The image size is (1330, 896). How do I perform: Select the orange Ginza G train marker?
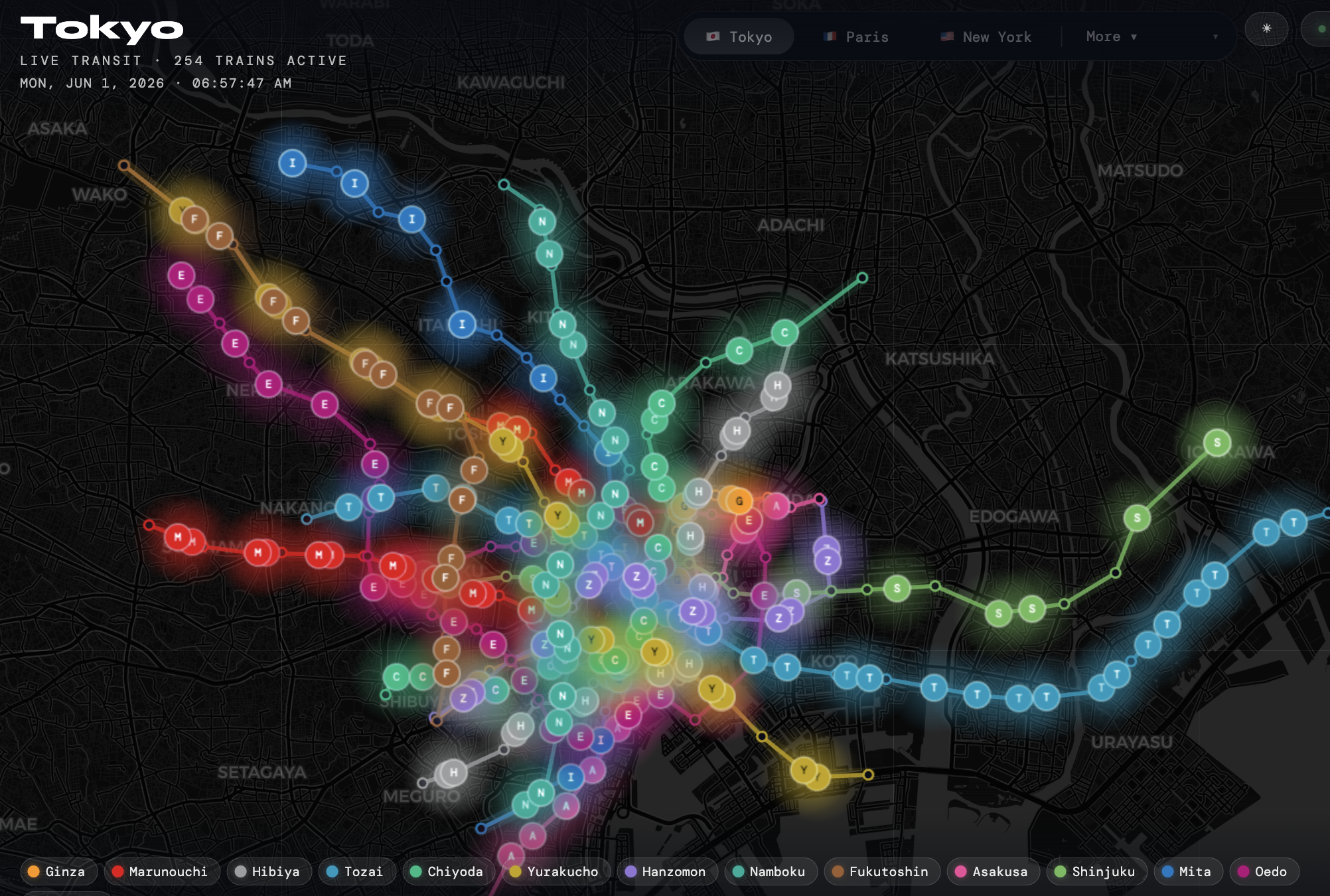point(739,501)
